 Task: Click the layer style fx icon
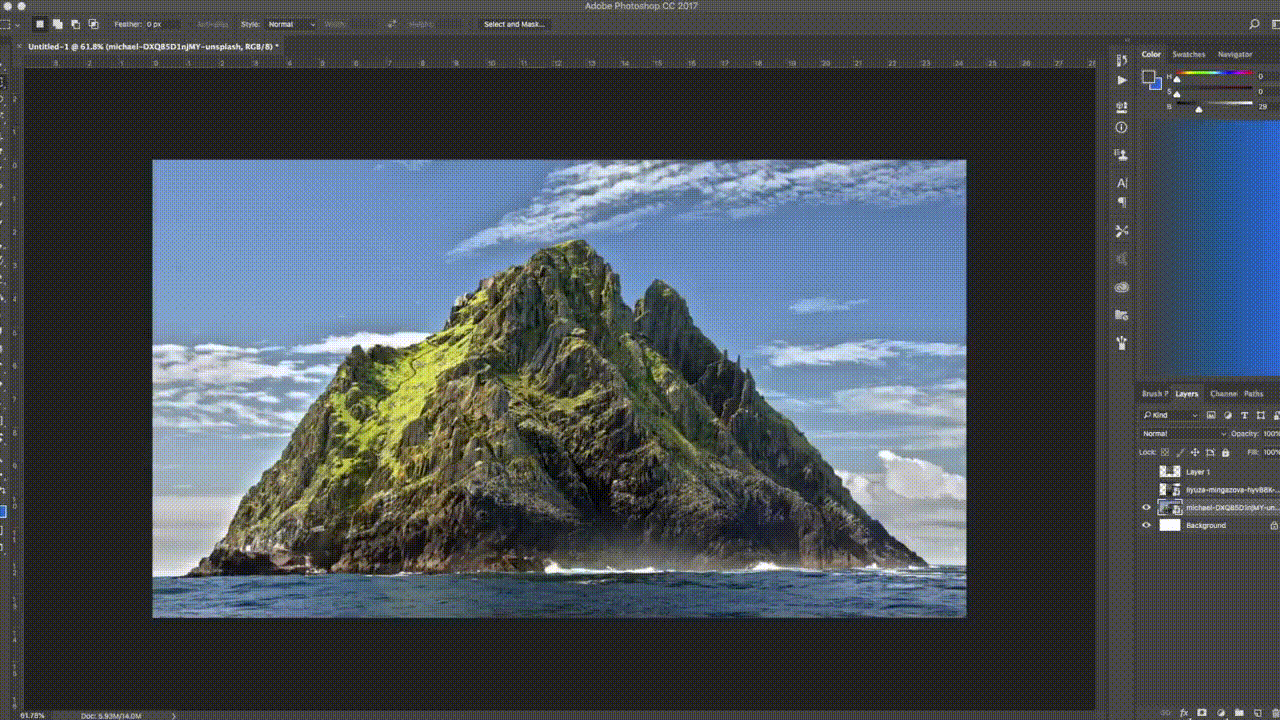click(1184, 713)
